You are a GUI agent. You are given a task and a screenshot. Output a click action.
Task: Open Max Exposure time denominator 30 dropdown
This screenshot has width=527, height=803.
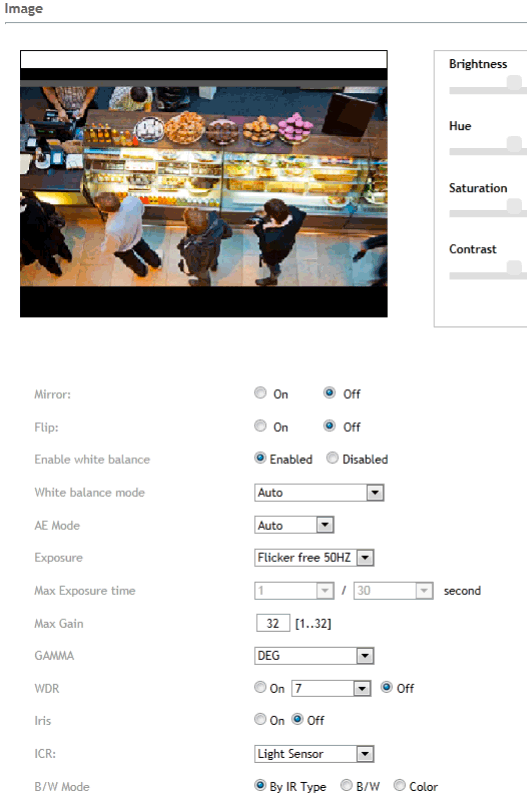393,590
